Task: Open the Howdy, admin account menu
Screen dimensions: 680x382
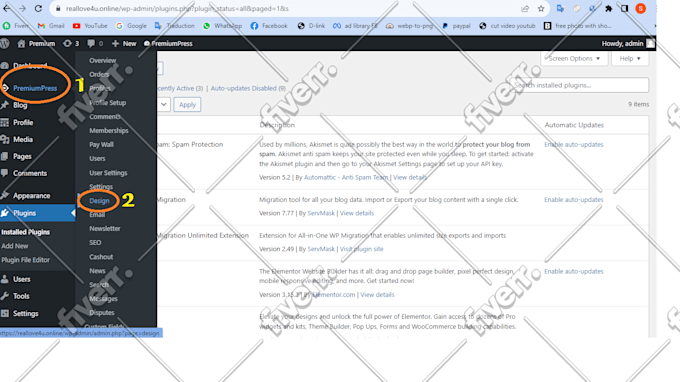Action: [x=628, y=43]
